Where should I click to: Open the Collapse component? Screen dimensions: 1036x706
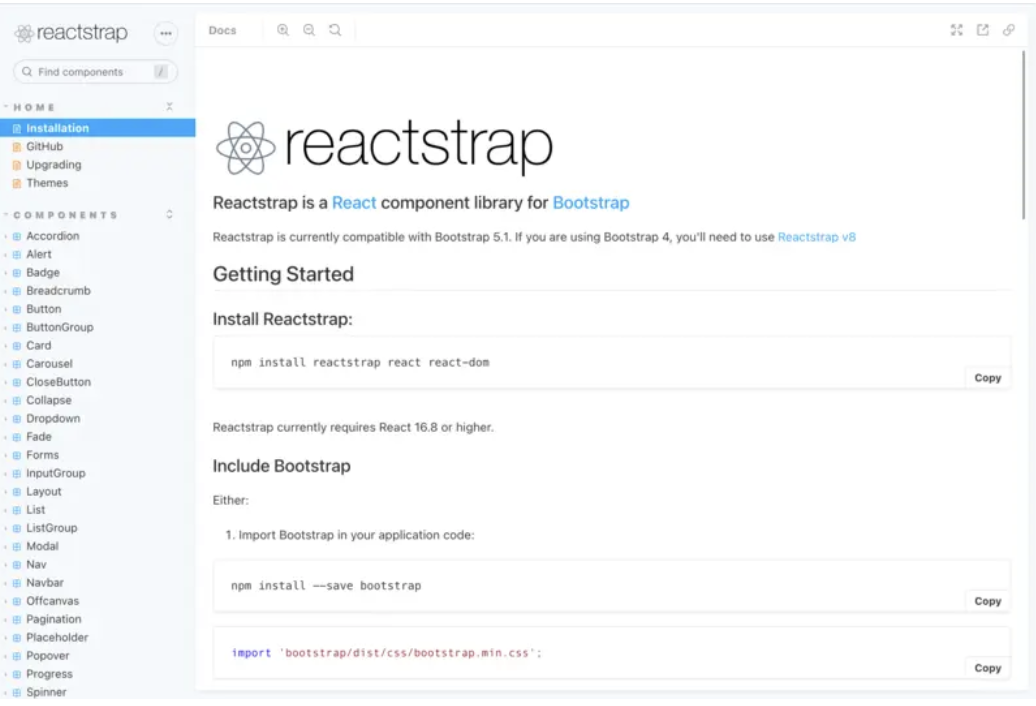click(x=49, y=400)
